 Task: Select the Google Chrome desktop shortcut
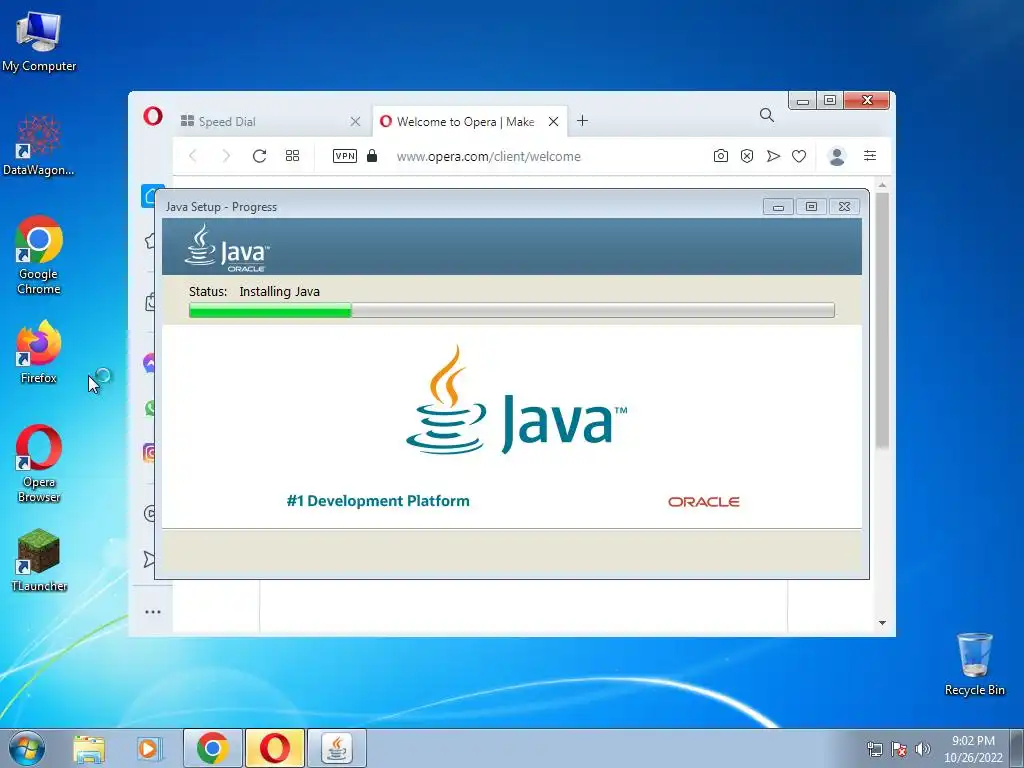click(x=39, y=255)
